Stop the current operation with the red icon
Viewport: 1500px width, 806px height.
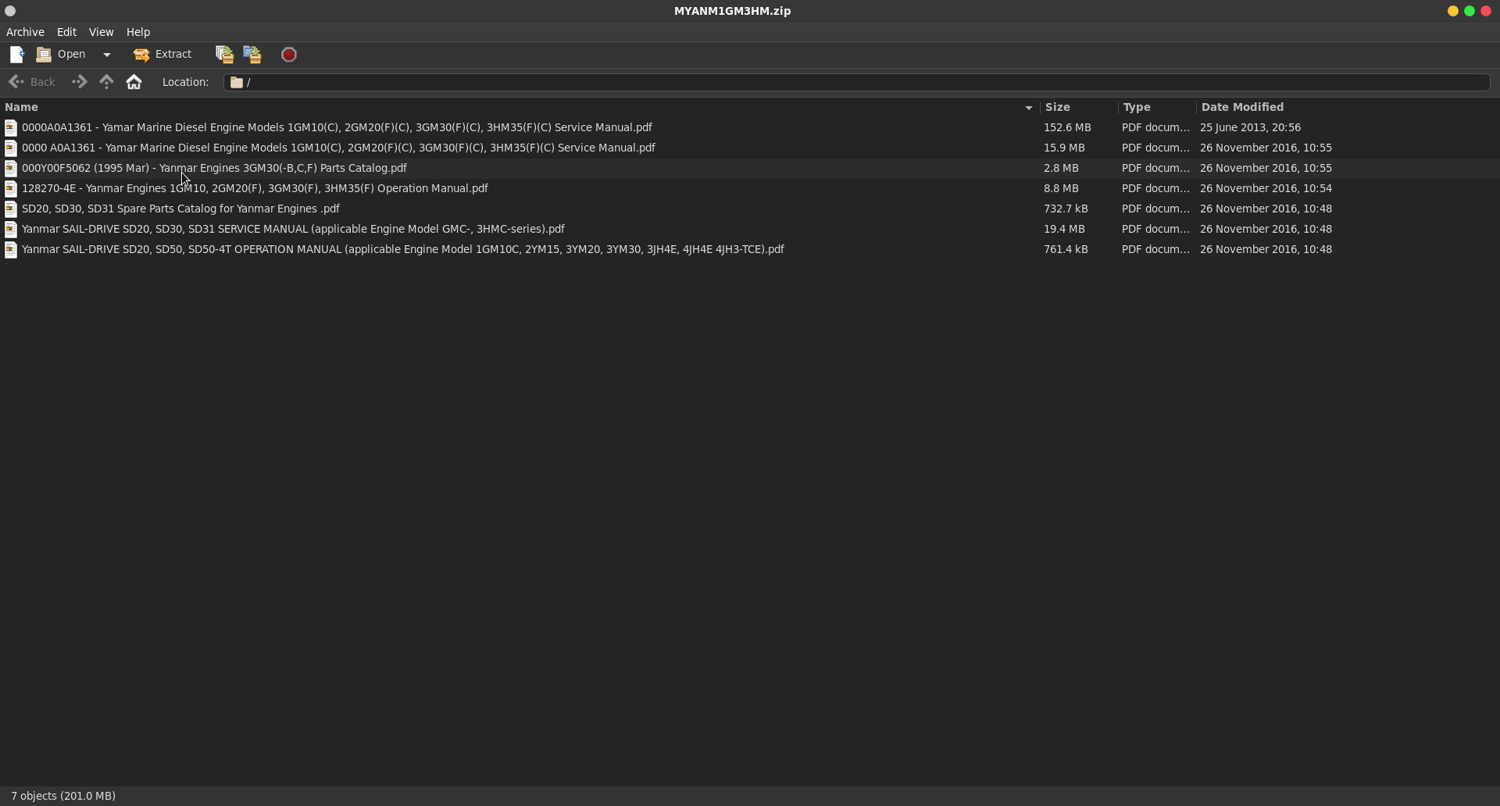(289, 54)
